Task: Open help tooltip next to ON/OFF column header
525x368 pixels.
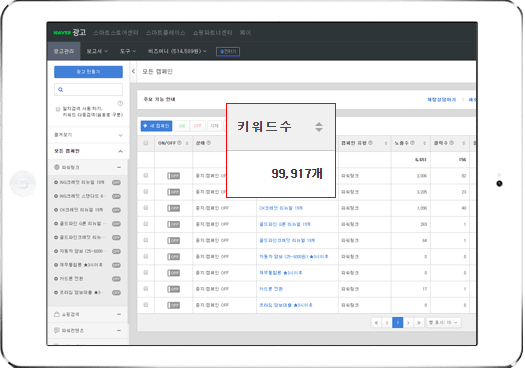Action: pos(179,143)
